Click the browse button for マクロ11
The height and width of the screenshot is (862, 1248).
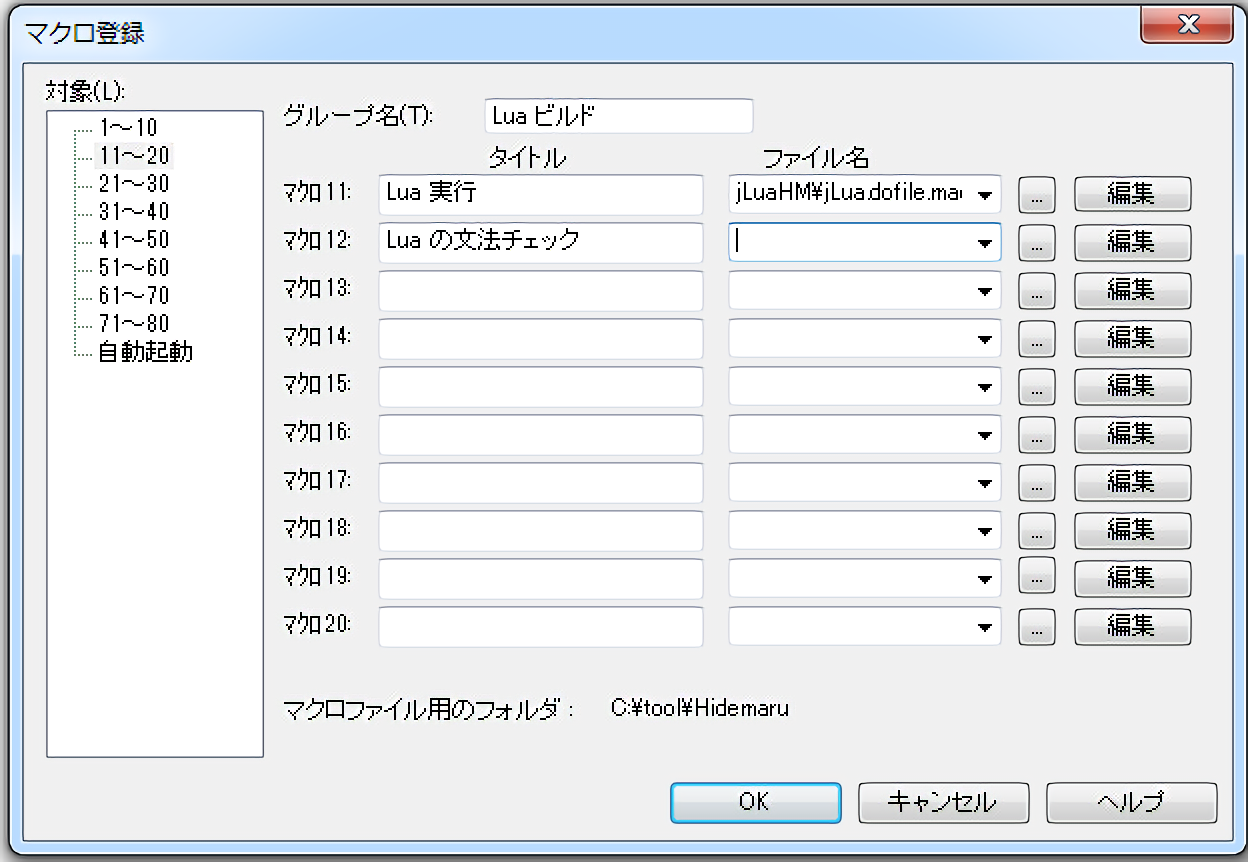[1036, 195]
